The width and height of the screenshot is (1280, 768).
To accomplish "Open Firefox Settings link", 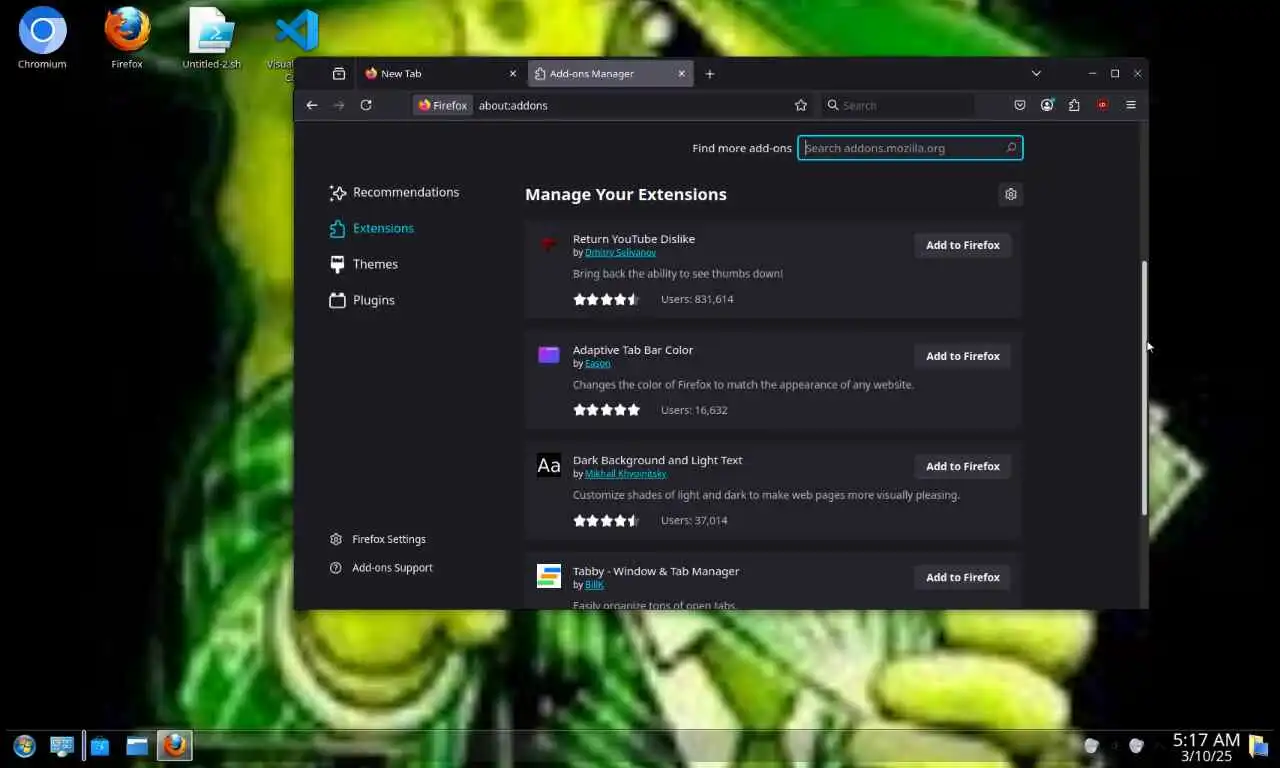I will pos(378,539).
